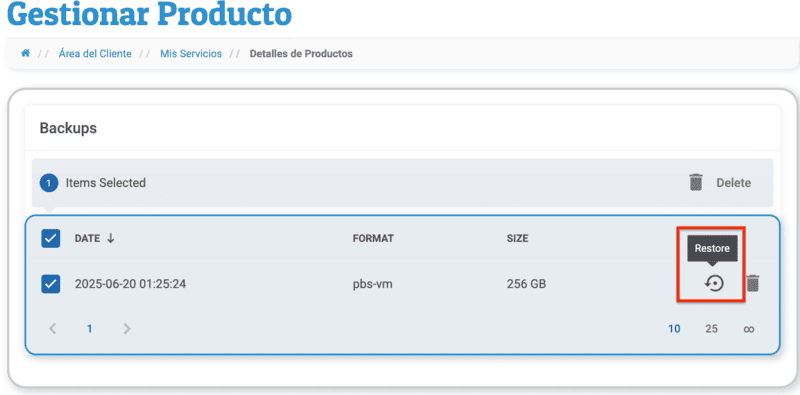Click the Items Selected count badge
Viewport: 800px width, 395px height.
(49, 183)
